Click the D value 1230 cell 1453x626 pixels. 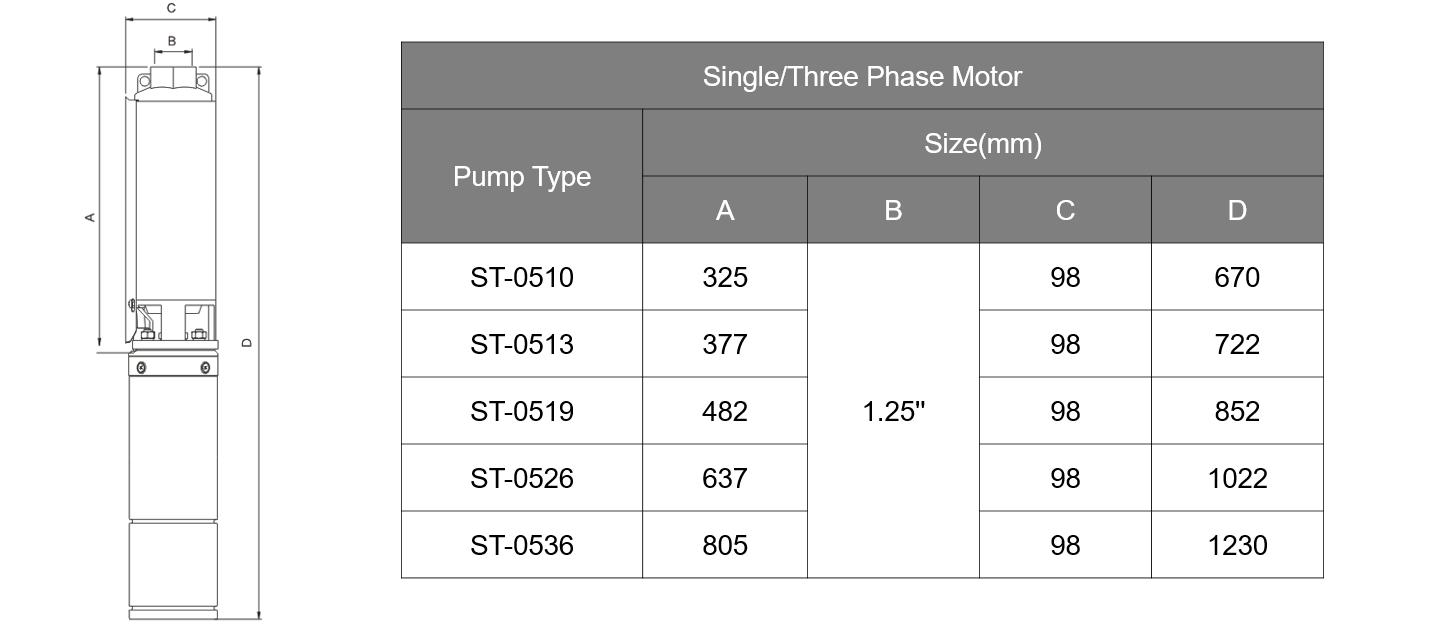click(x=1237, y=545)
